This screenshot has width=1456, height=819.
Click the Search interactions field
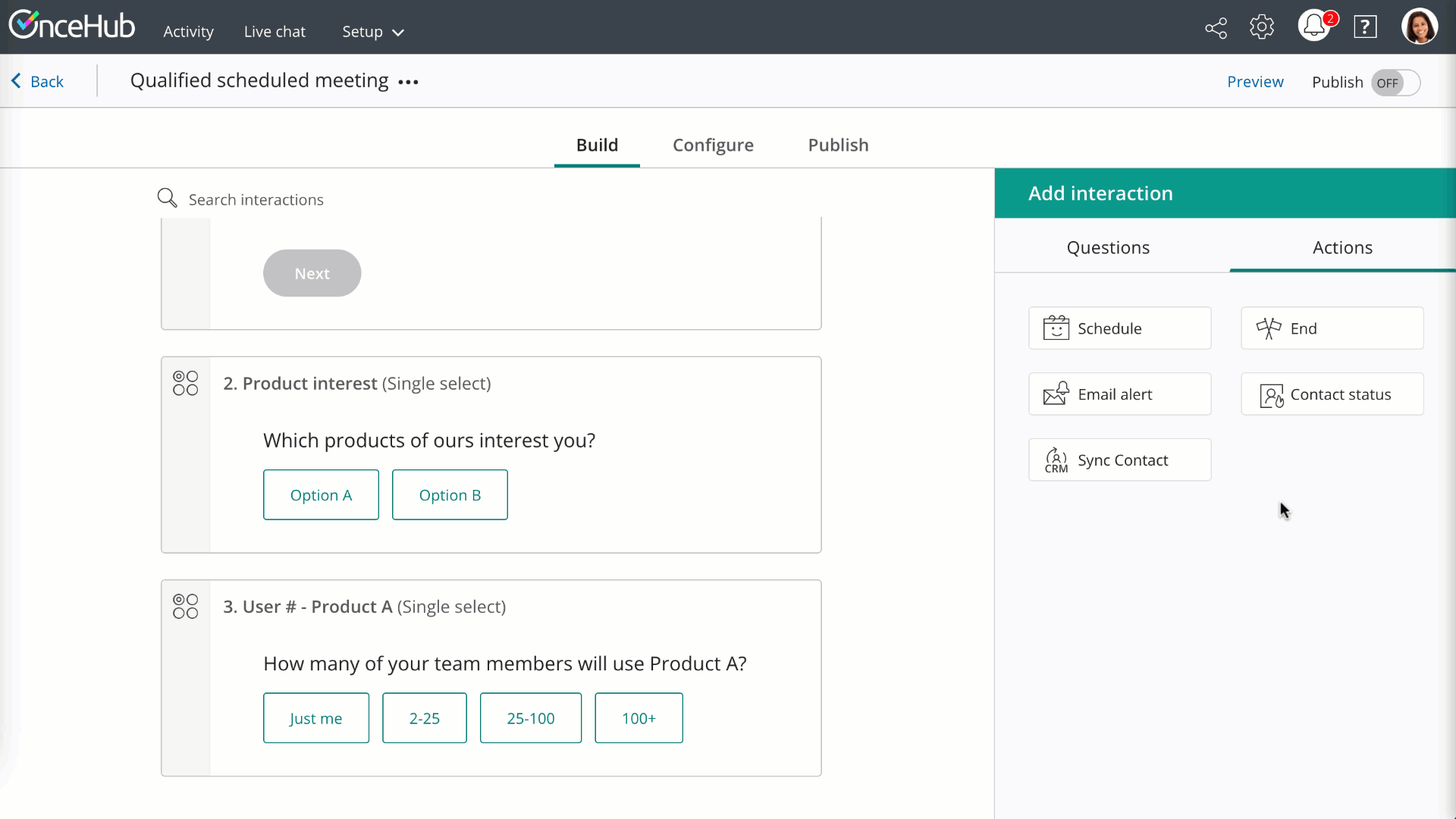(256, 199)
